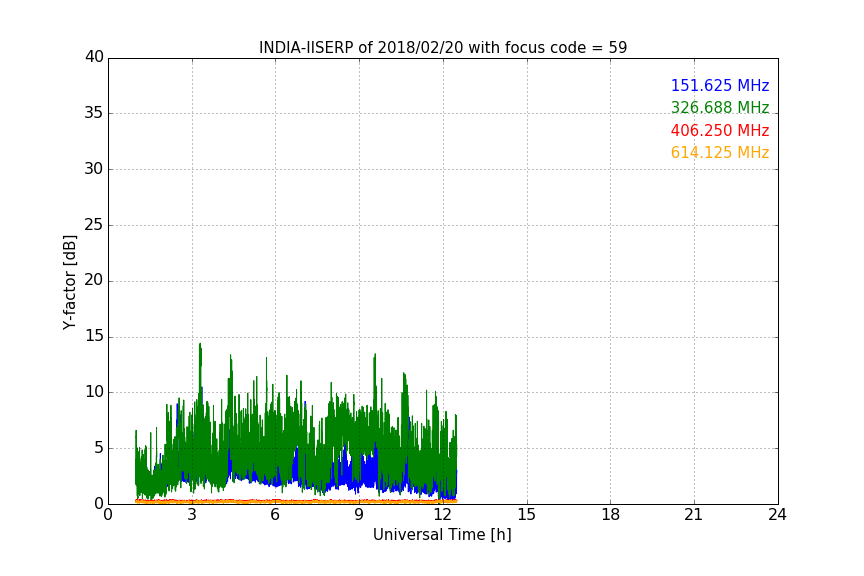The height and width of the screenshot is (576, 864).
Task: Click the y-axis tick label 40
Action: coord(94,57)
